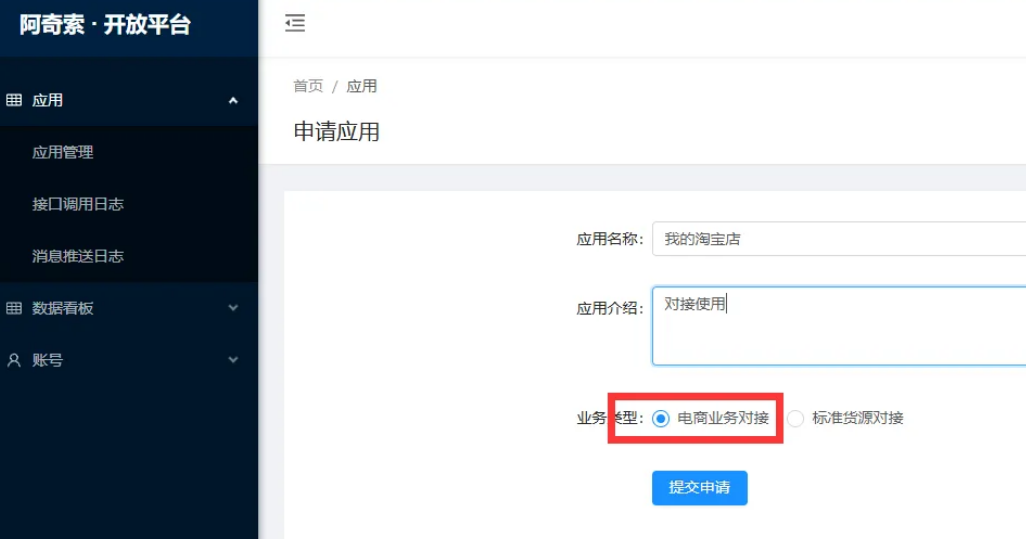The height and width of the screenshot is (541, 1026).
Task: Open 接口调用日志 in the sidebar
Action: (78, 204)
